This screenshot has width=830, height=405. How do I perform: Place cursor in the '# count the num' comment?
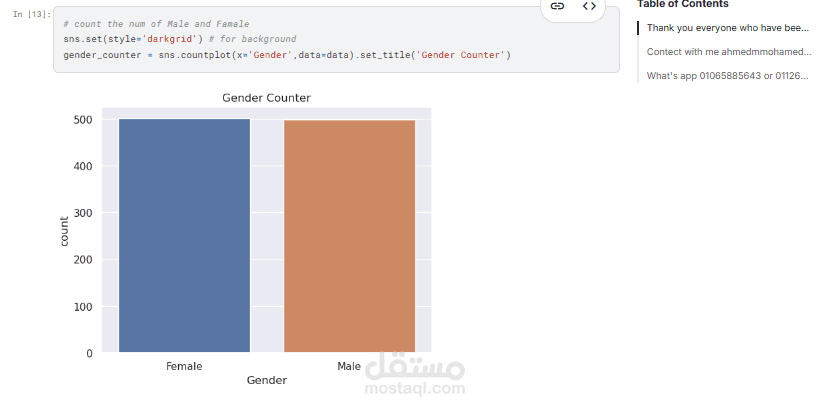point(156,24)
